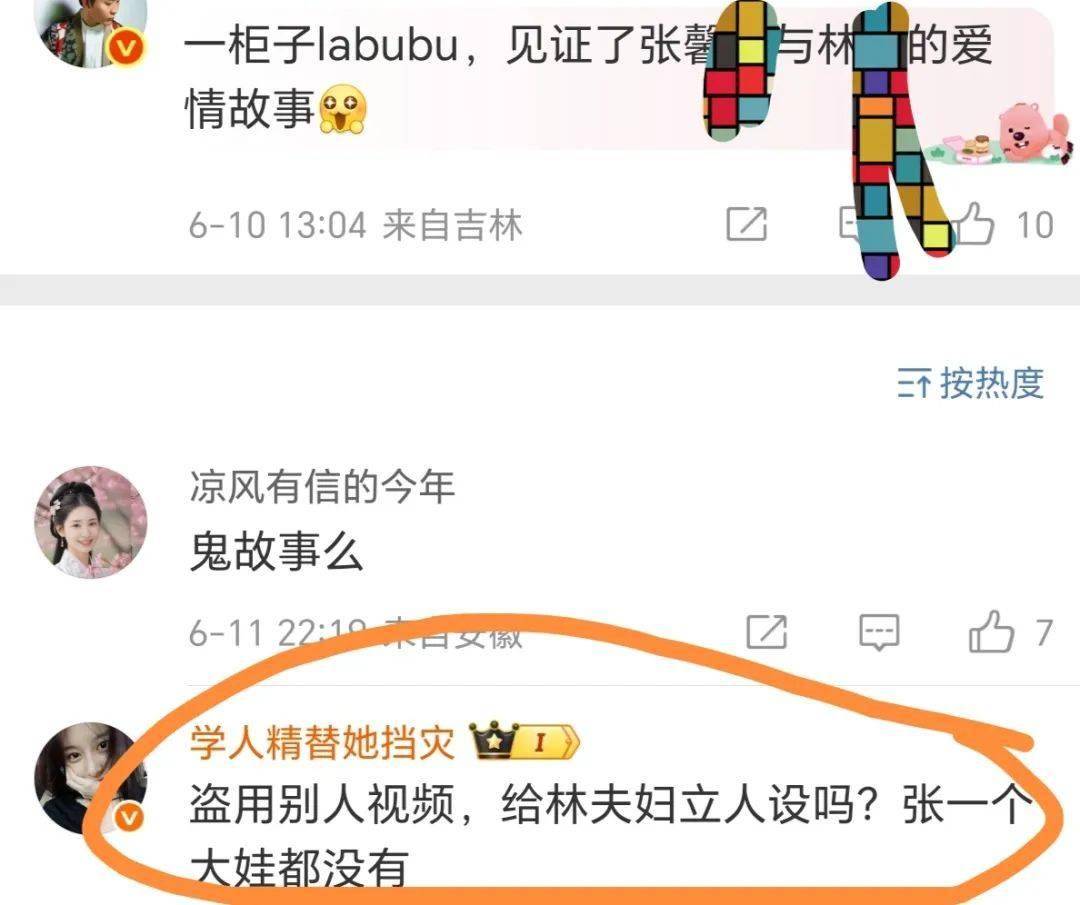Tap the comment text 鬼故事么
This screenshot has height=905, width=1080.
pyautogui.click(x=276, y=552)
